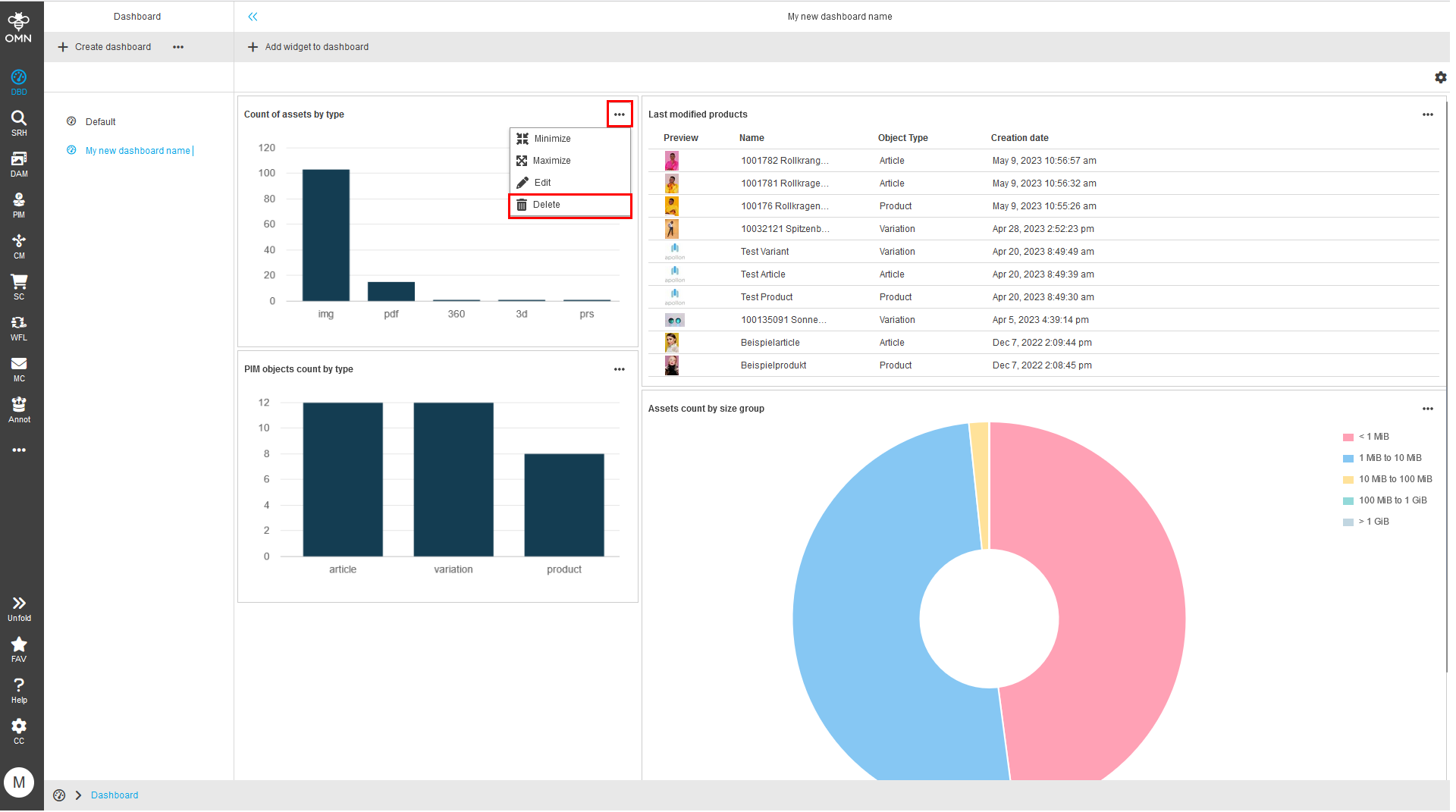Open the DAM module in sidebar
Image resolution: width=1456 pixels, height=812 pixels.
tap(19, 163)
